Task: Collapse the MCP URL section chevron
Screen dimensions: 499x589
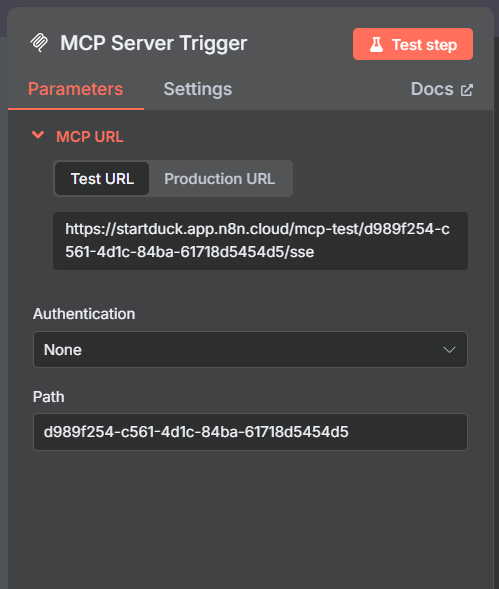Action: [38, 135]
